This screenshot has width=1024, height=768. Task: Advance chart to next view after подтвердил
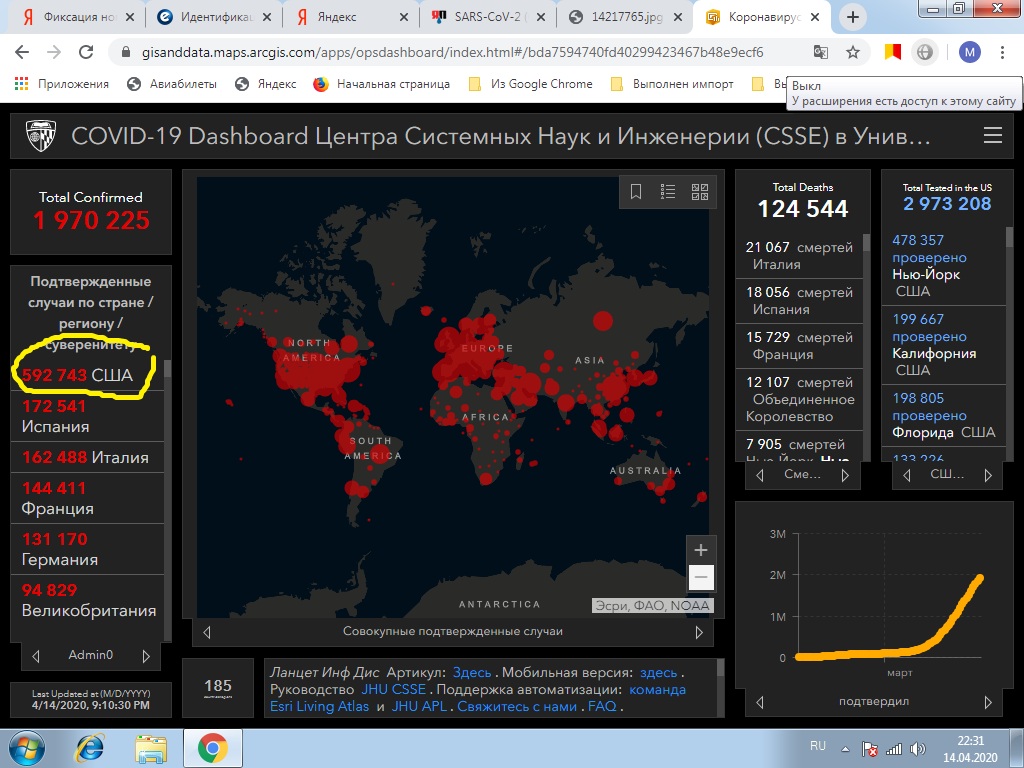point(987,702)
